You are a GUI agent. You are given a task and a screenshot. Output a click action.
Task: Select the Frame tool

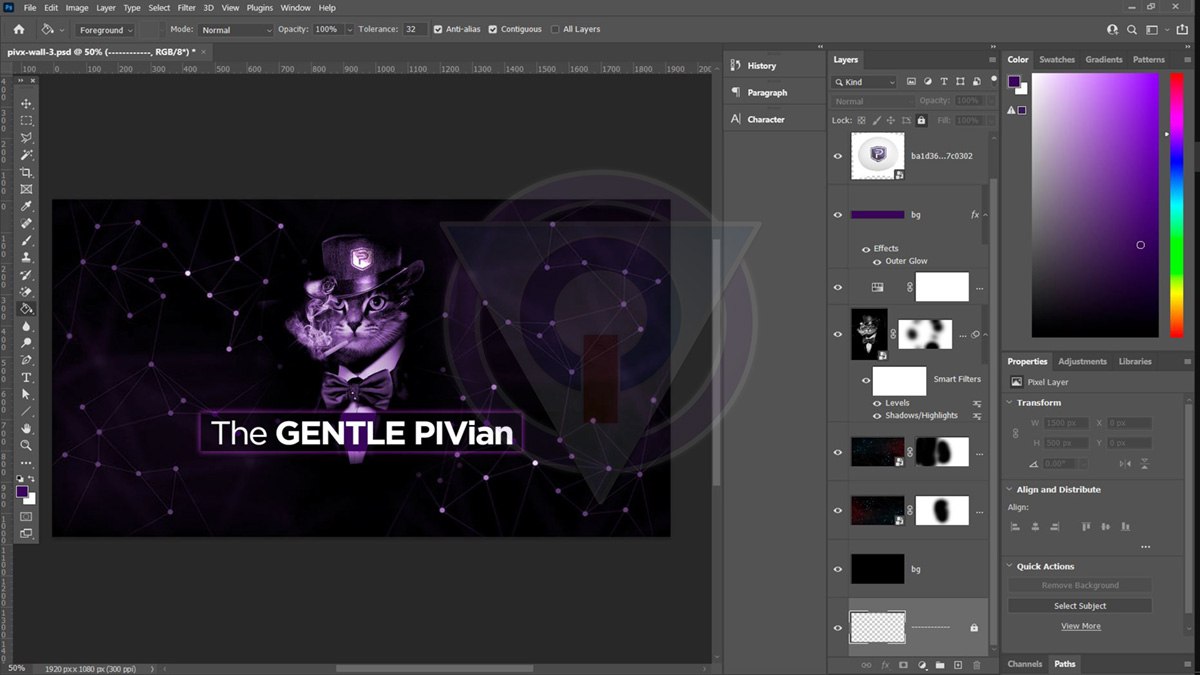27,189
